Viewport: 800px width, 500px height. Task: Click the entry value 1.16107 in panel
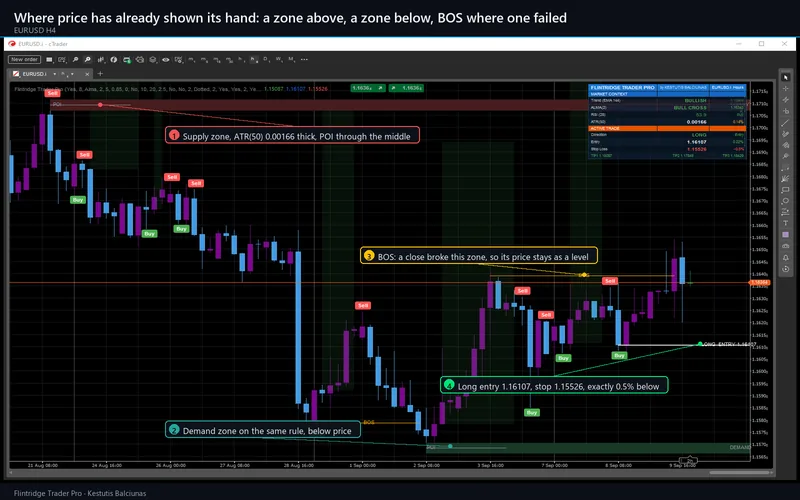pyautogui.click(x=697, y=142)
